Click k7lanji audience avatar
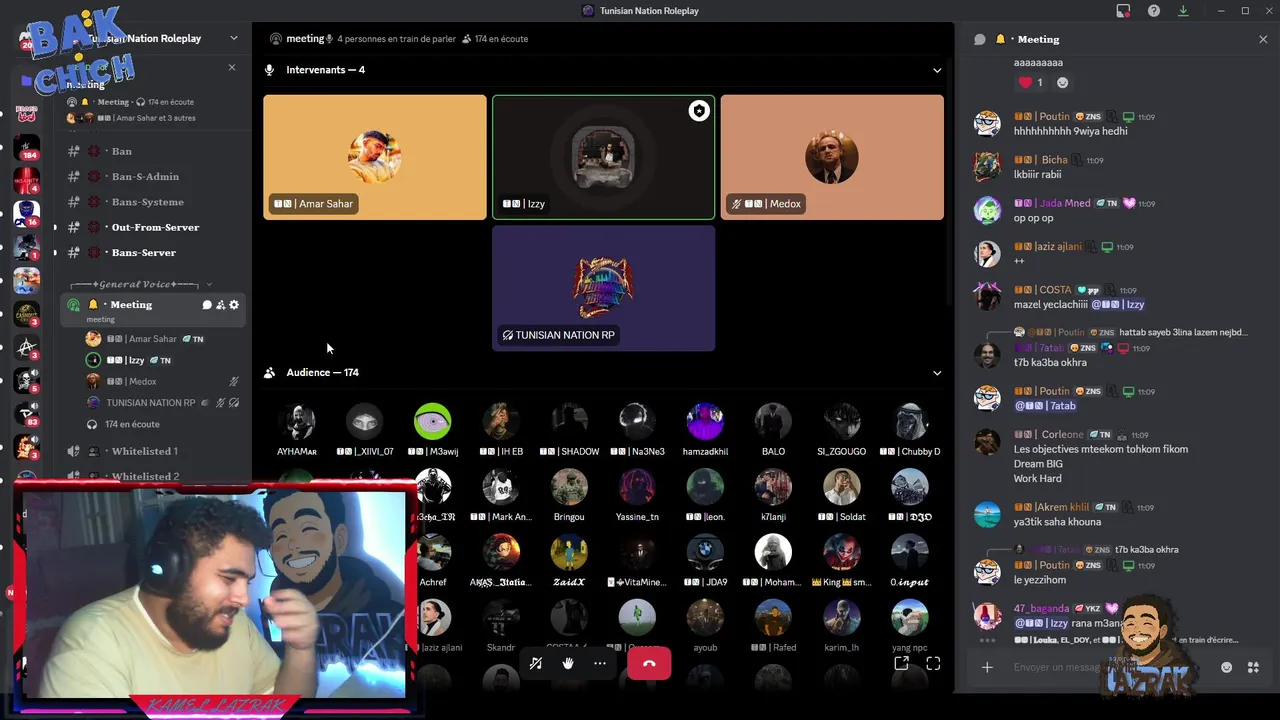The height and width of the screenshot is (720, 1280). click(773, 487)
